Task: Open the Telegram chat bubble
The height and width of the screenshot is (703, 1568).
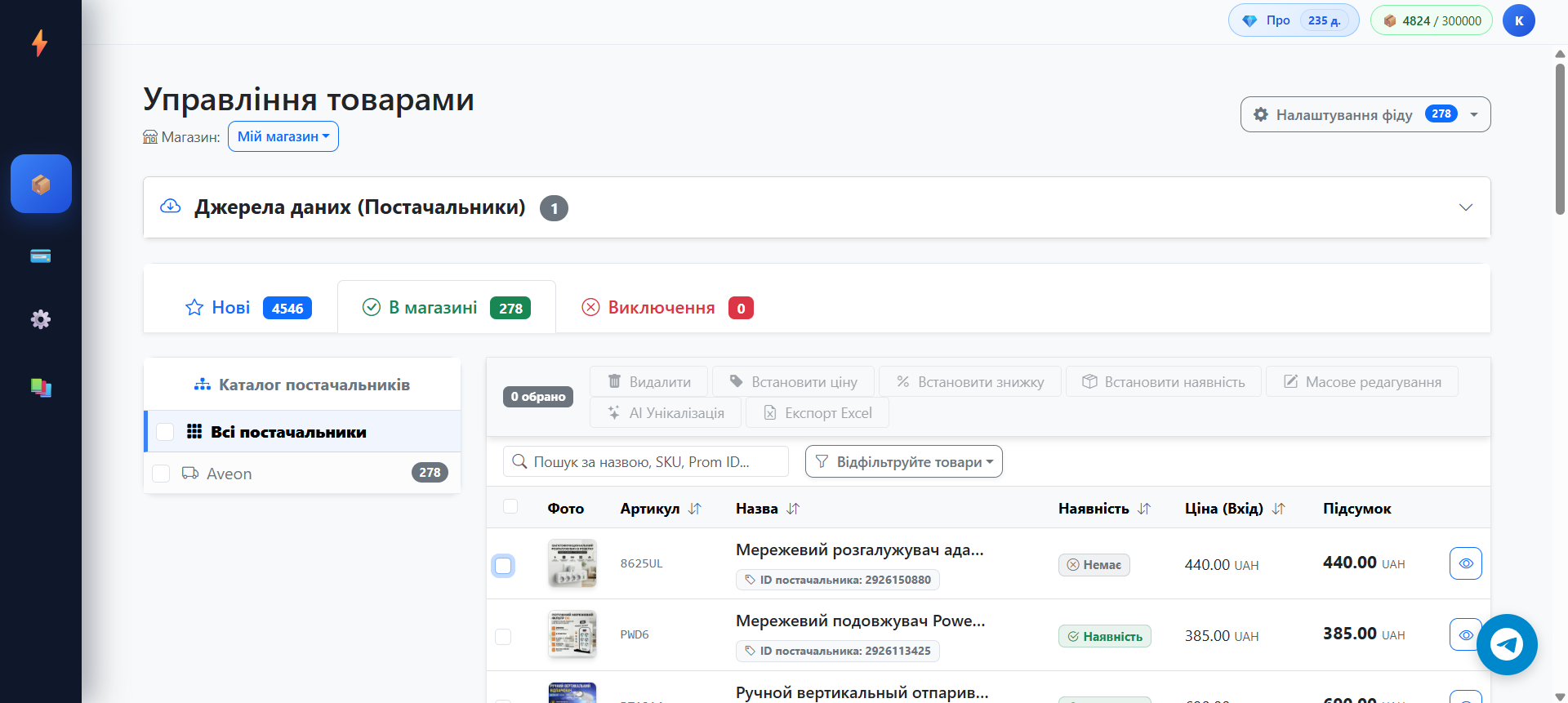Action: tap(1507, 645)
